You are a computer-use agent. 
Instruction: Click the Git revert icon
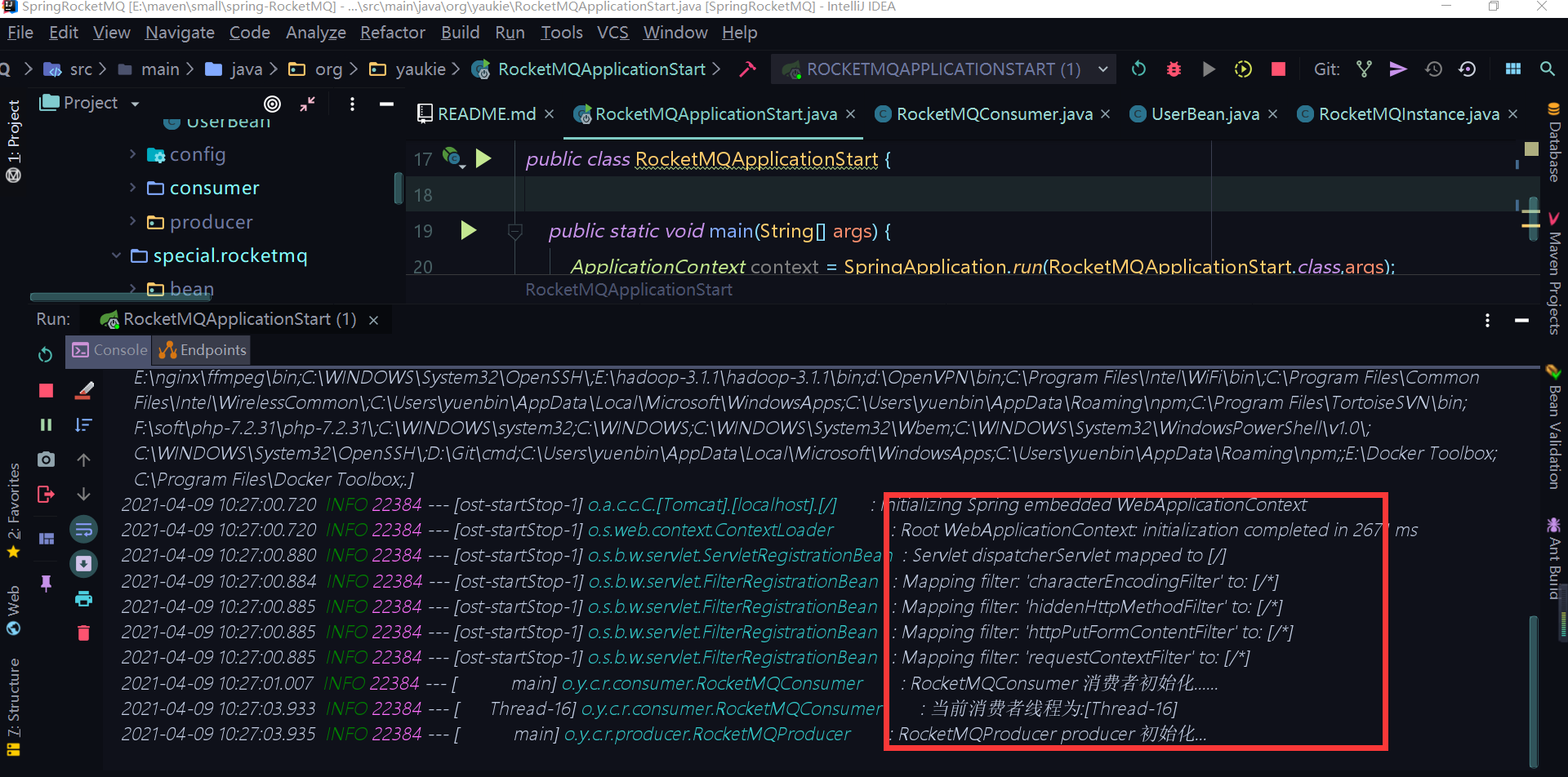1468,69
